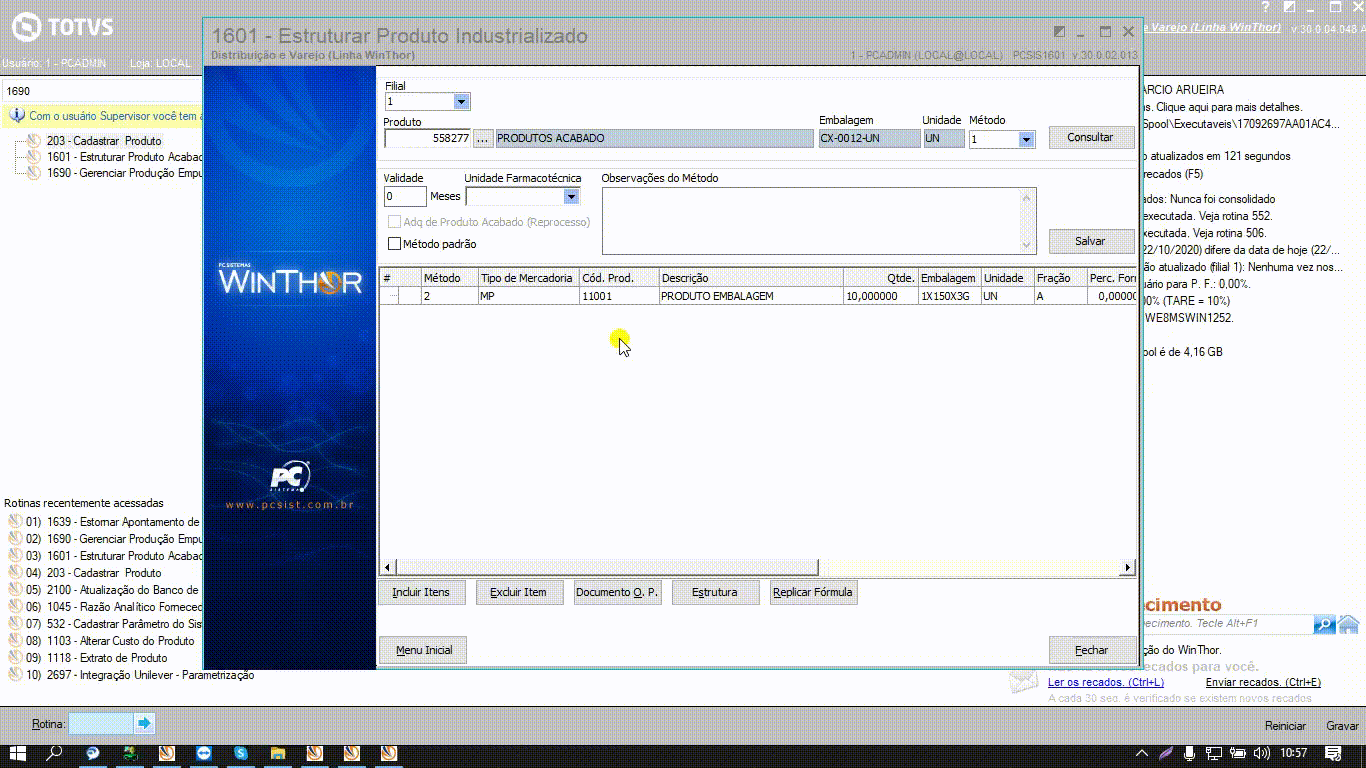Click the Validade months field

pyautogui.click(x=405, y=196)
